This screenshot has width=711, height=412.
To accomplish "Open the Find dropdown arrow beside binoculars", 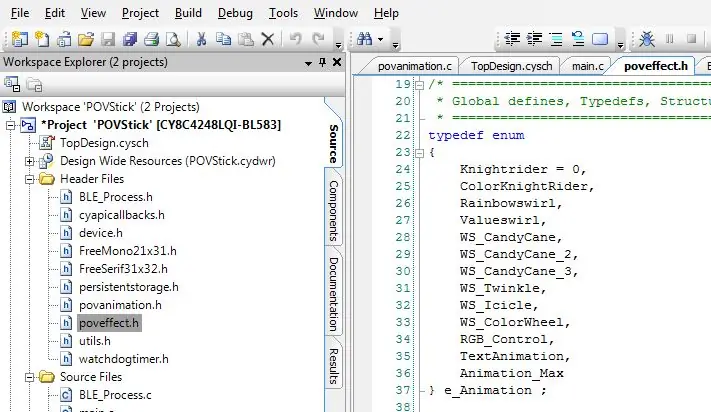I will pyautogui.click(x=380, y=39).
